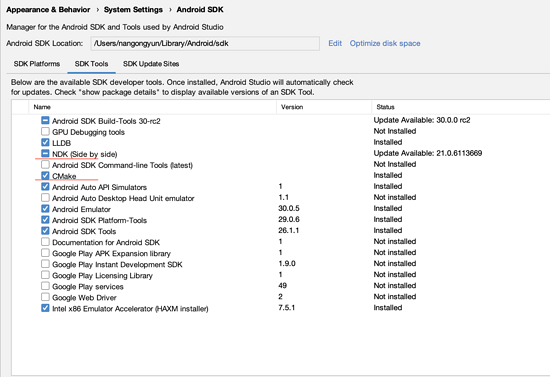
Task: Click the Edit link for SDK location
Action: click(x=335, y=43)
